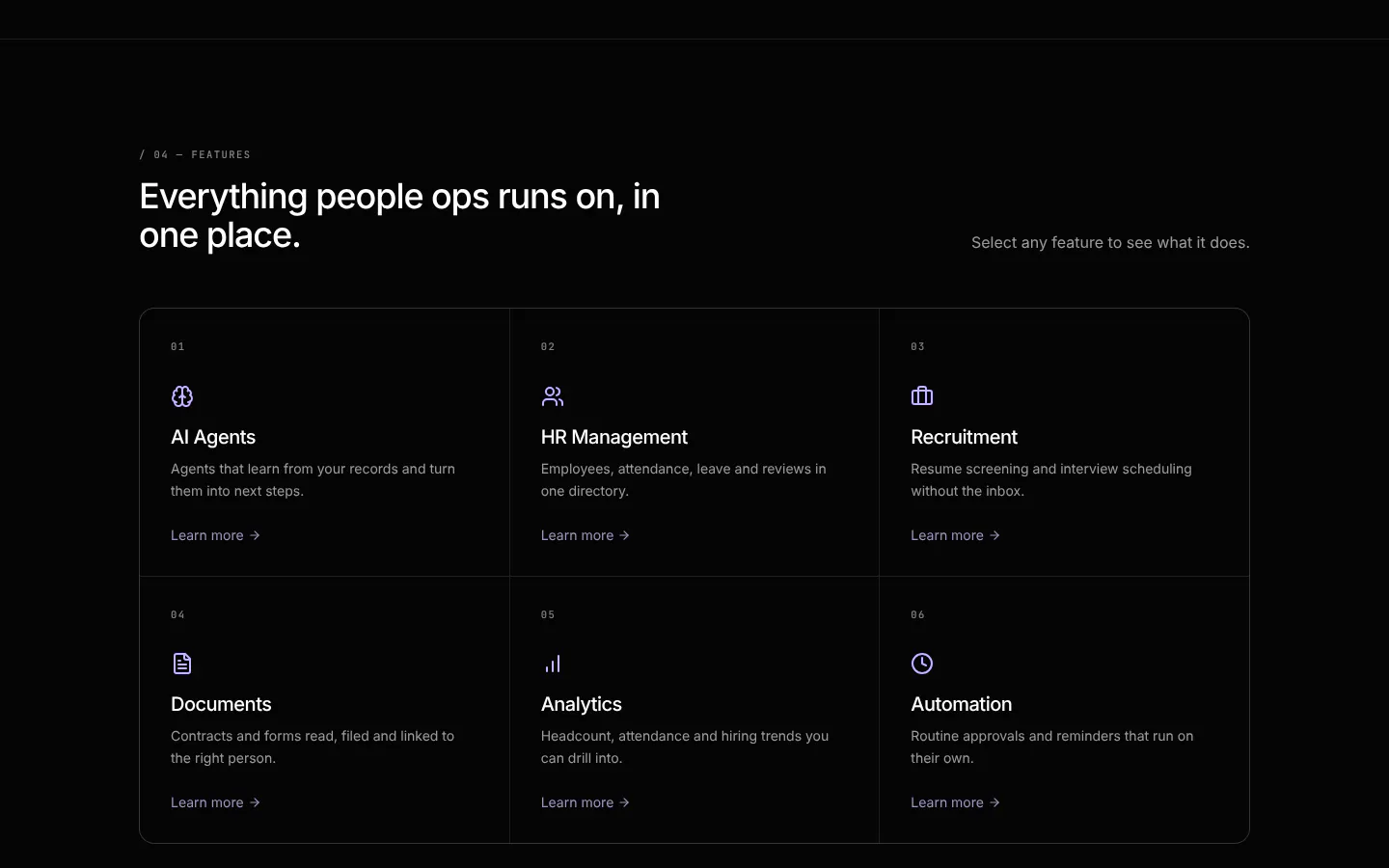Click card number 03 label
1389x868 pixels.
point(917,346)
